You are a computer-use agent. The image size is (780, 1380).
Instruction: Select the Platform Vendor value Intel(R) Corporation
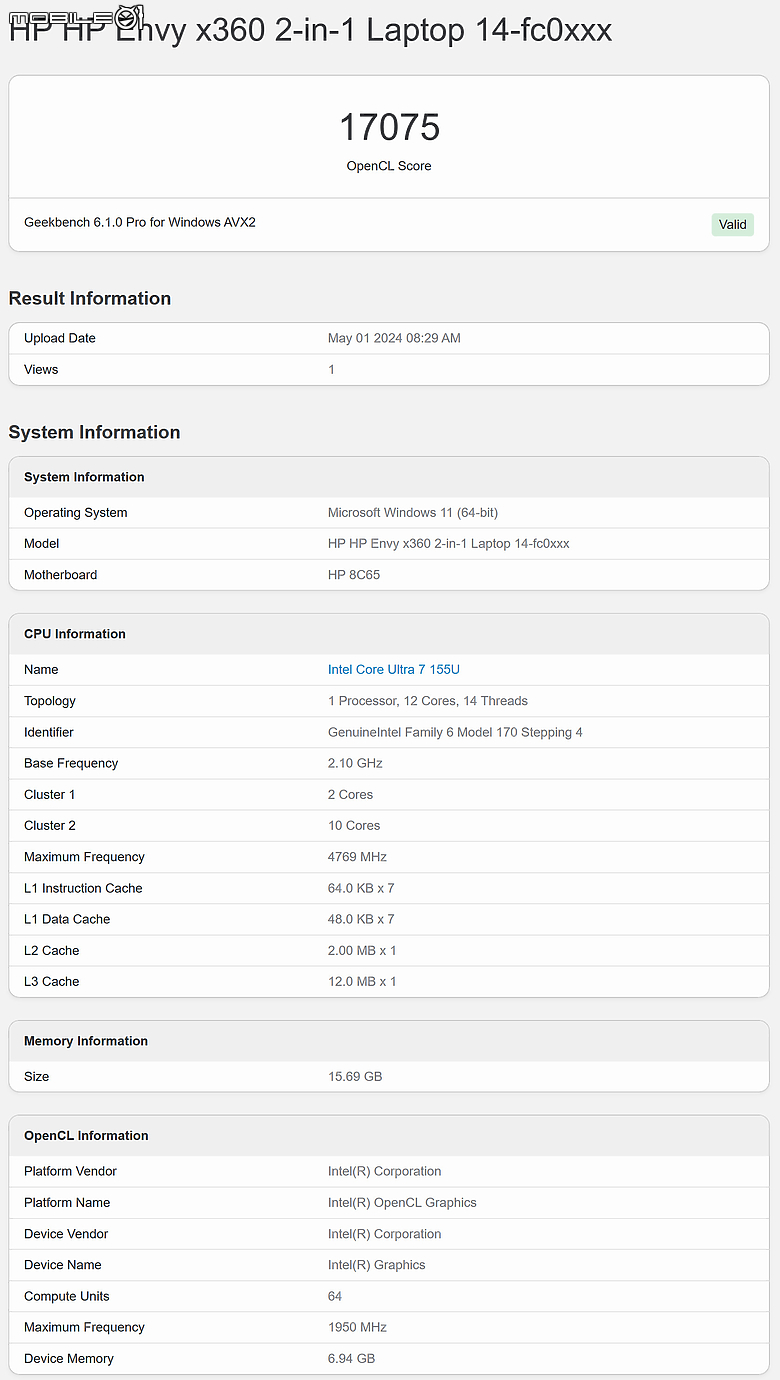pos(385,1171)
